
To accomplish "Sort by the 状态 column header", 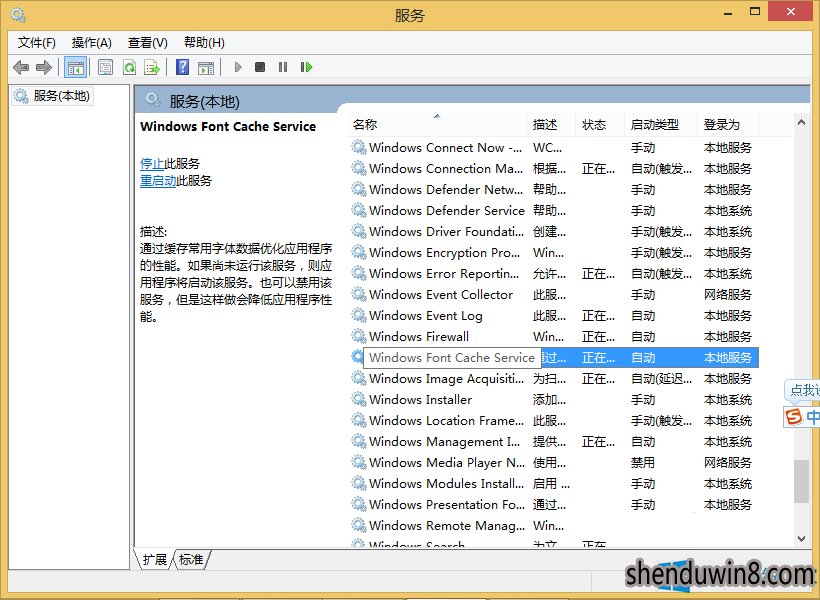I will [600, 124].
